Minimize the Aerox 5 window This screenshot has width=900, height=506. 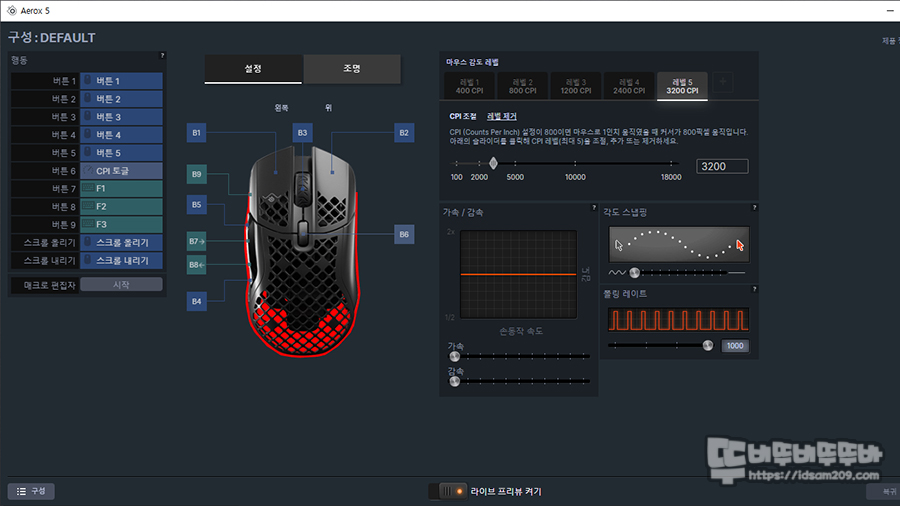pyautogui.click(x=890, y=11)
